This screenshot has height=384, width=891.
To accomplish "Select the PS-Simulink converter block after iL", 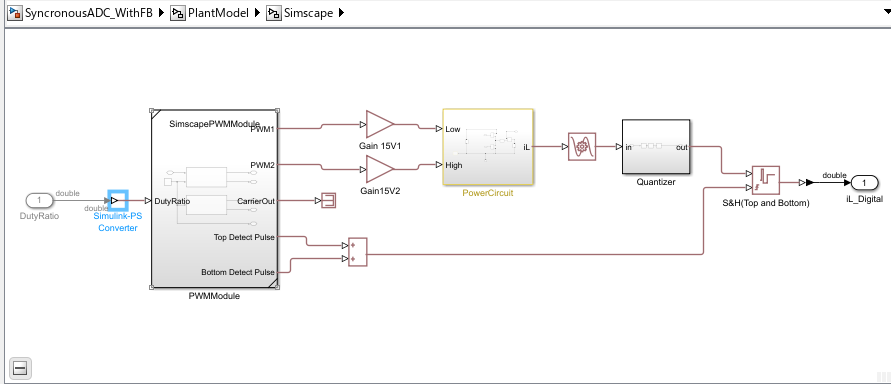I will 581,147.
